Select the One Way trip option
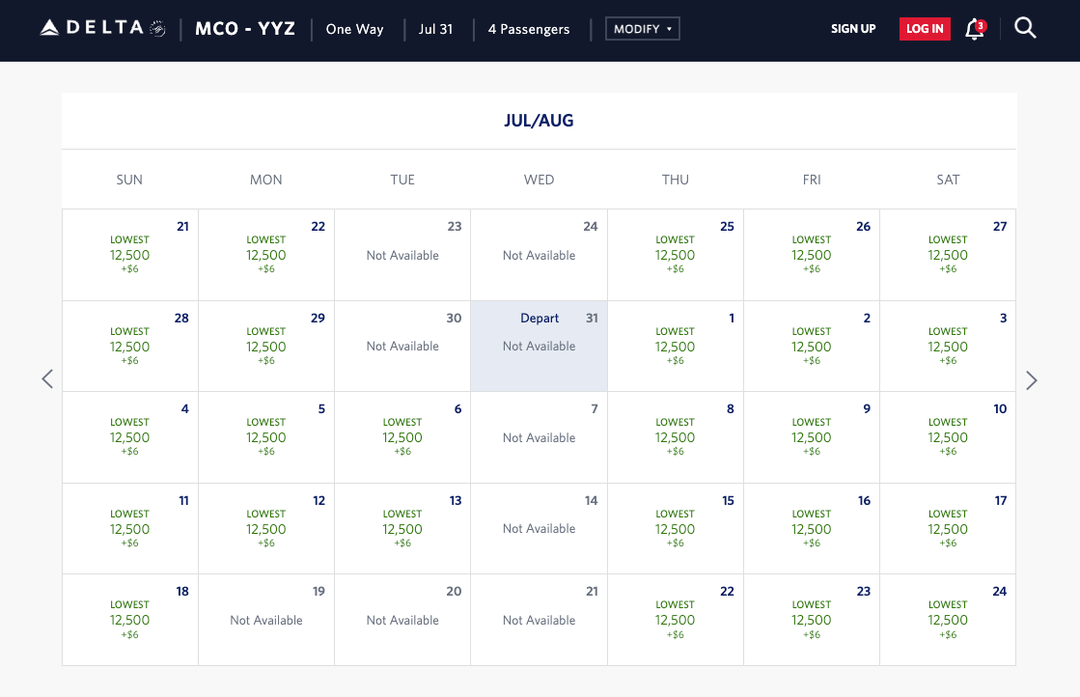Image resolution: width=1080 pixels, height=697 pixels. [x=354, y=29]
